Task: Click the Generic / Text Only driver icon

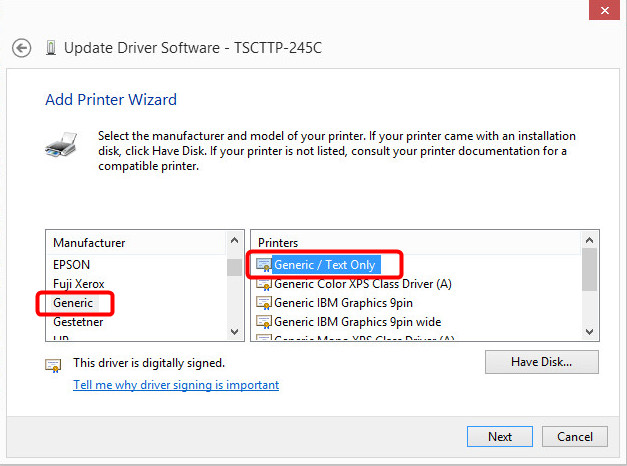Action: [264, 265]
